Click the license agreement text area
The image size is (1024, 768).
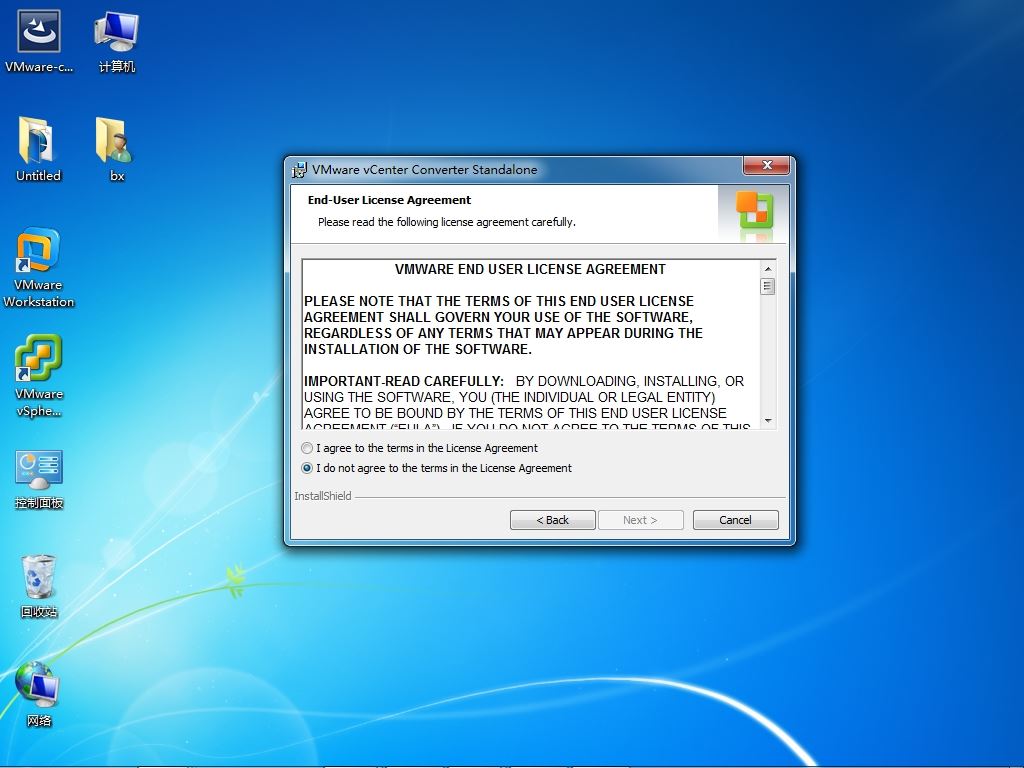[531, 345]
